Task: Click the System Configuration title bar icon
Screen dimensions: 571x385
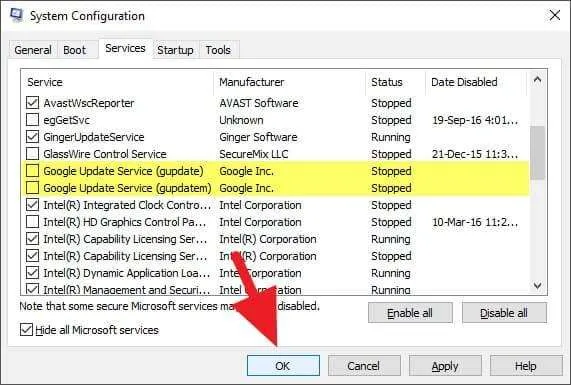Action: (x=16, y=15)
